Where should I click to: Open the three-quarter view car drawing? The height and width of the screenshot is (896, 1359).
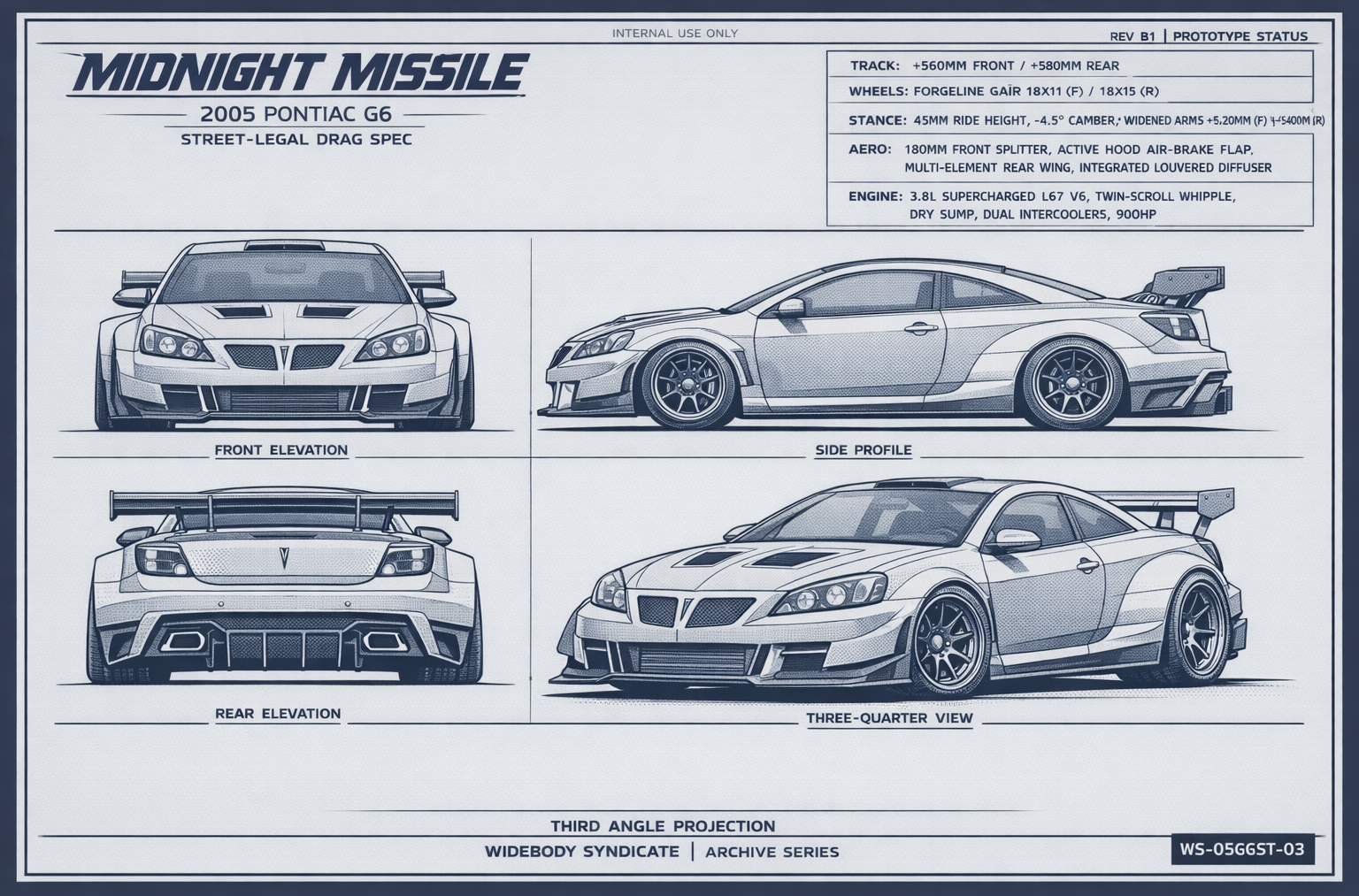(898, 588)
